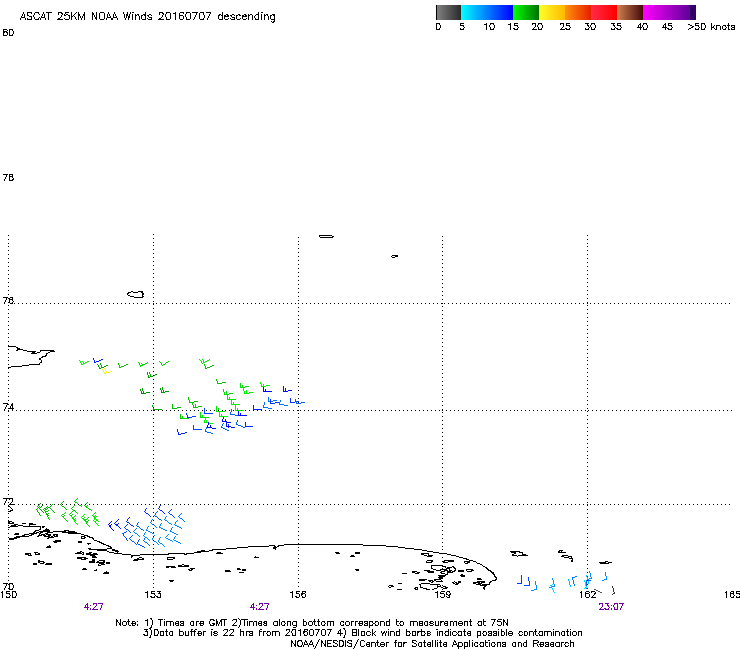Pick the brown 35-40 knots legend segment
The width and height of the screenshot is (740, 650).
tap(630, 12)
